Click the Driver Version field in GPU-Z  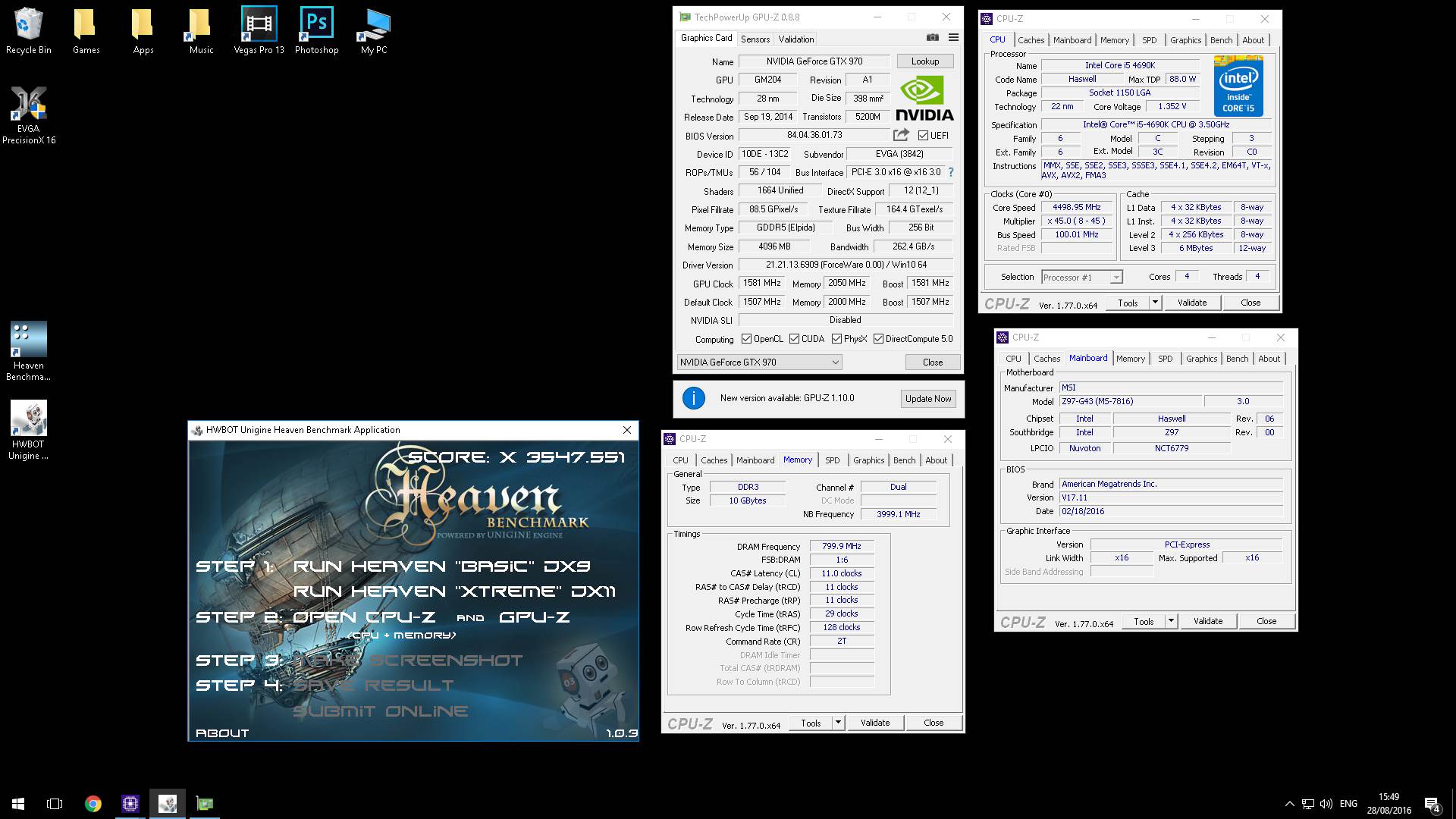point(846,265)
